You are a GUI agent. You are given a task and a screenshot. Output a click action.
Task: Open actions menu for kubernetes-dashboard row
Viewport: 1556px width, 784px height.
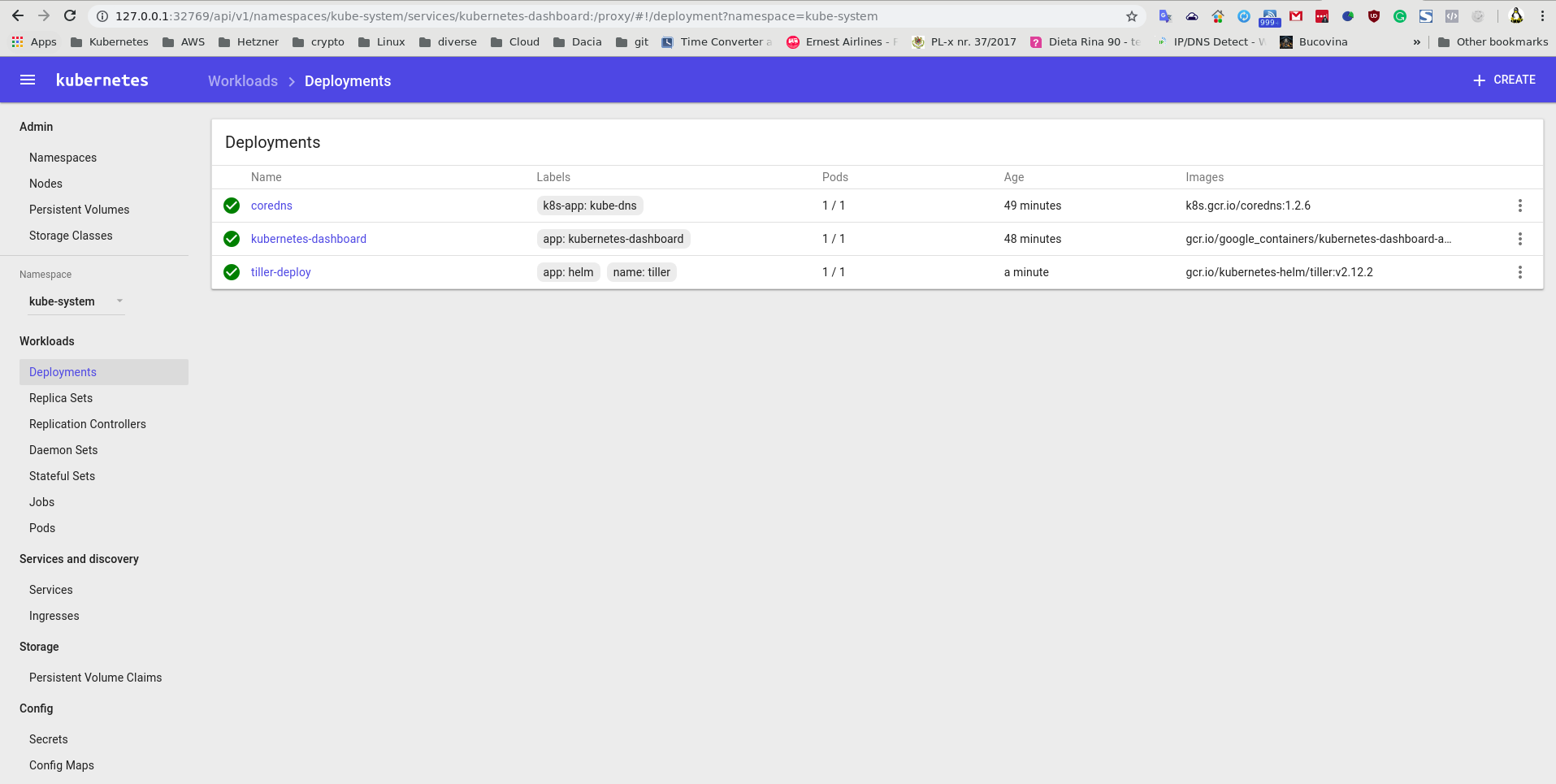pos(1520,239)
